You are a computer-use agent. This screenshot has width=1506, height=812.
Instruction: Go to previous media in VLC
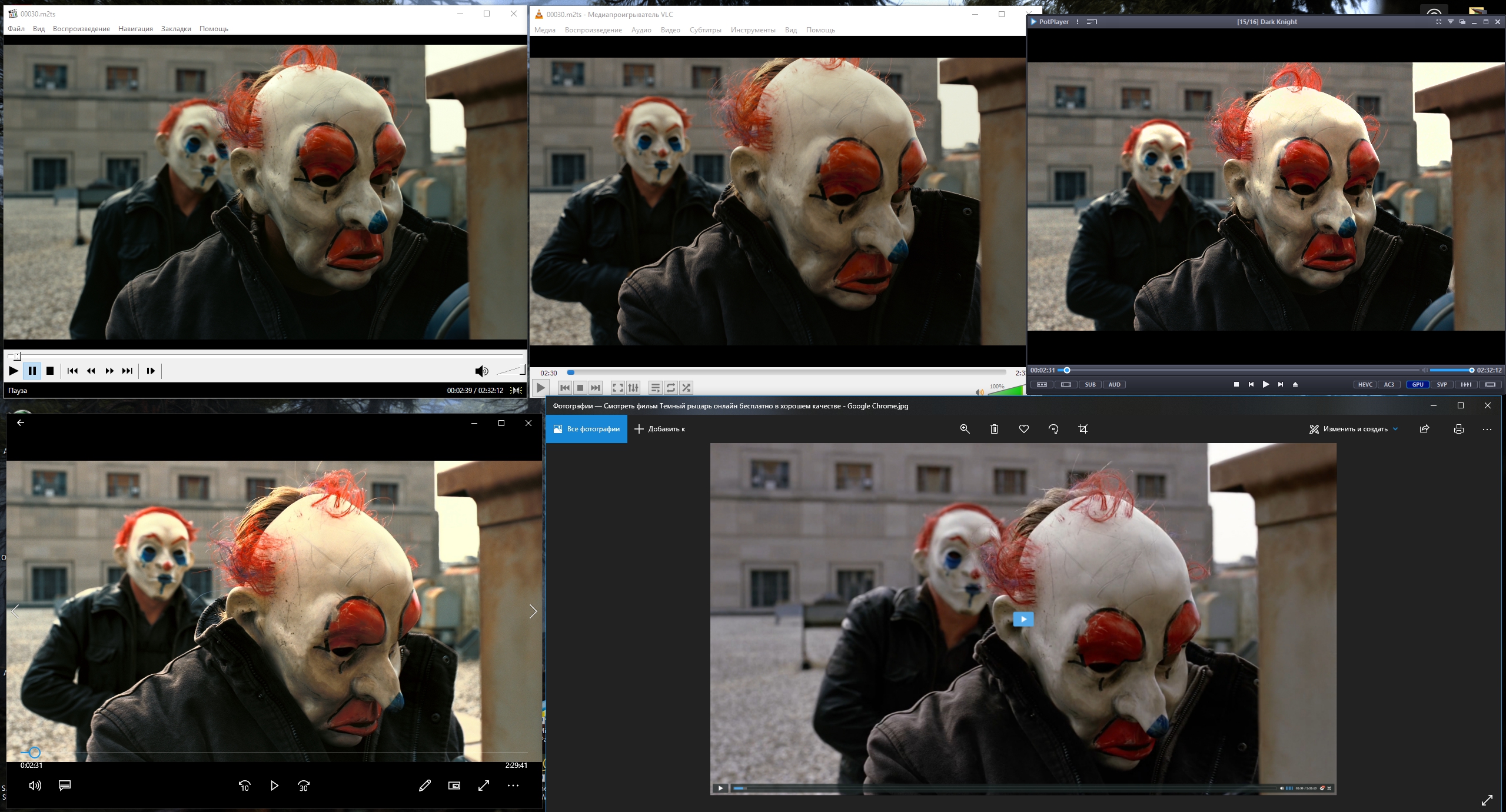[565, 388]
